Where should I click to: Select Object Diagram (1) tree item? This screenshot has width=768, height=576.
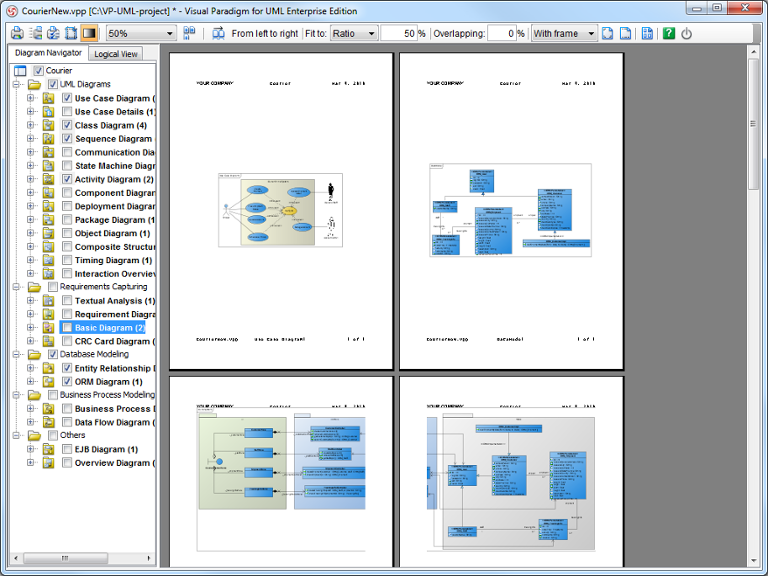click(113, 233)
